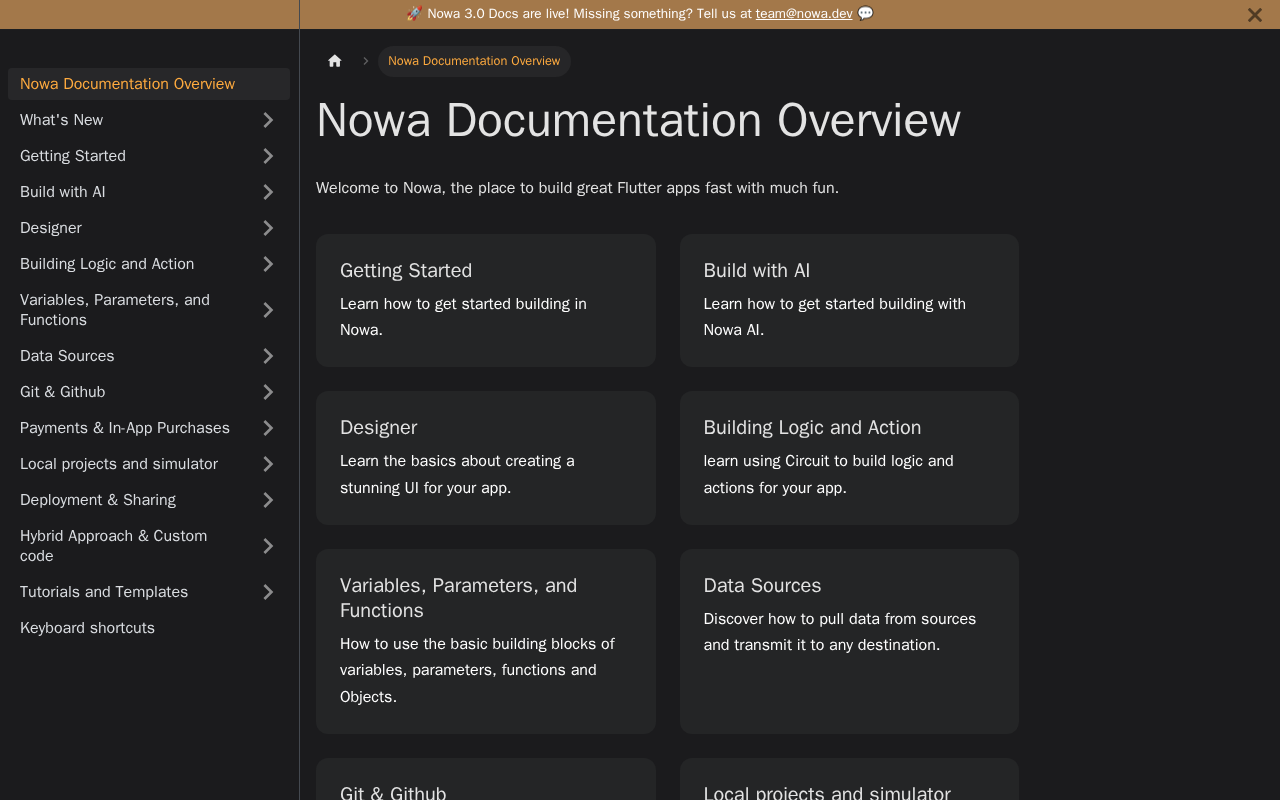Expand Payments & In-App Purchases chevron
Image resolution: width=1280 pixels, height=800 pixels.
tap(268, 428)
